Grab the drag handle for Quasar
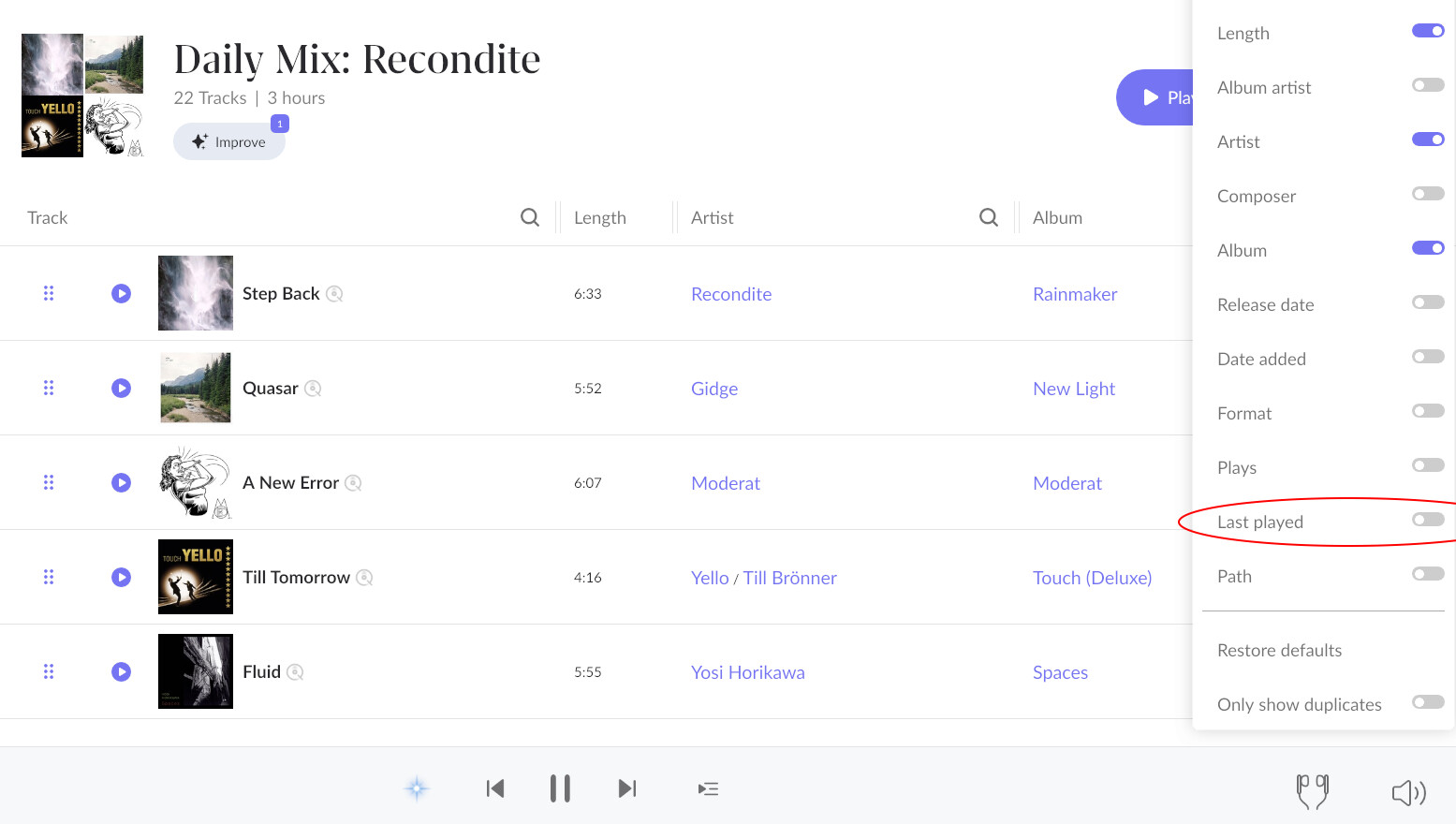1456x824 pixels. (x=49, y=388)
